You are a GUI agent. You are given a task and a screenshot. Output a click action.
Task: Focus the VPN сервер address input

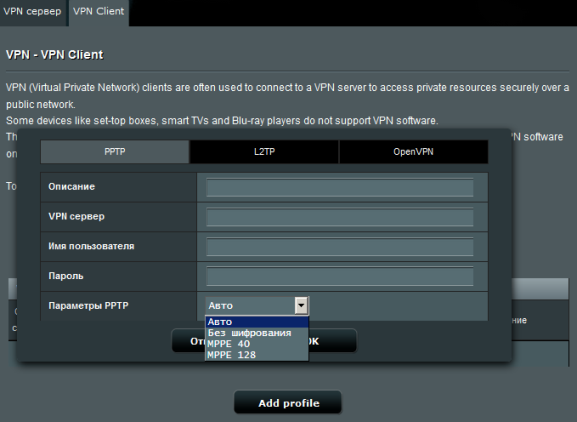[x=340, y=217]
